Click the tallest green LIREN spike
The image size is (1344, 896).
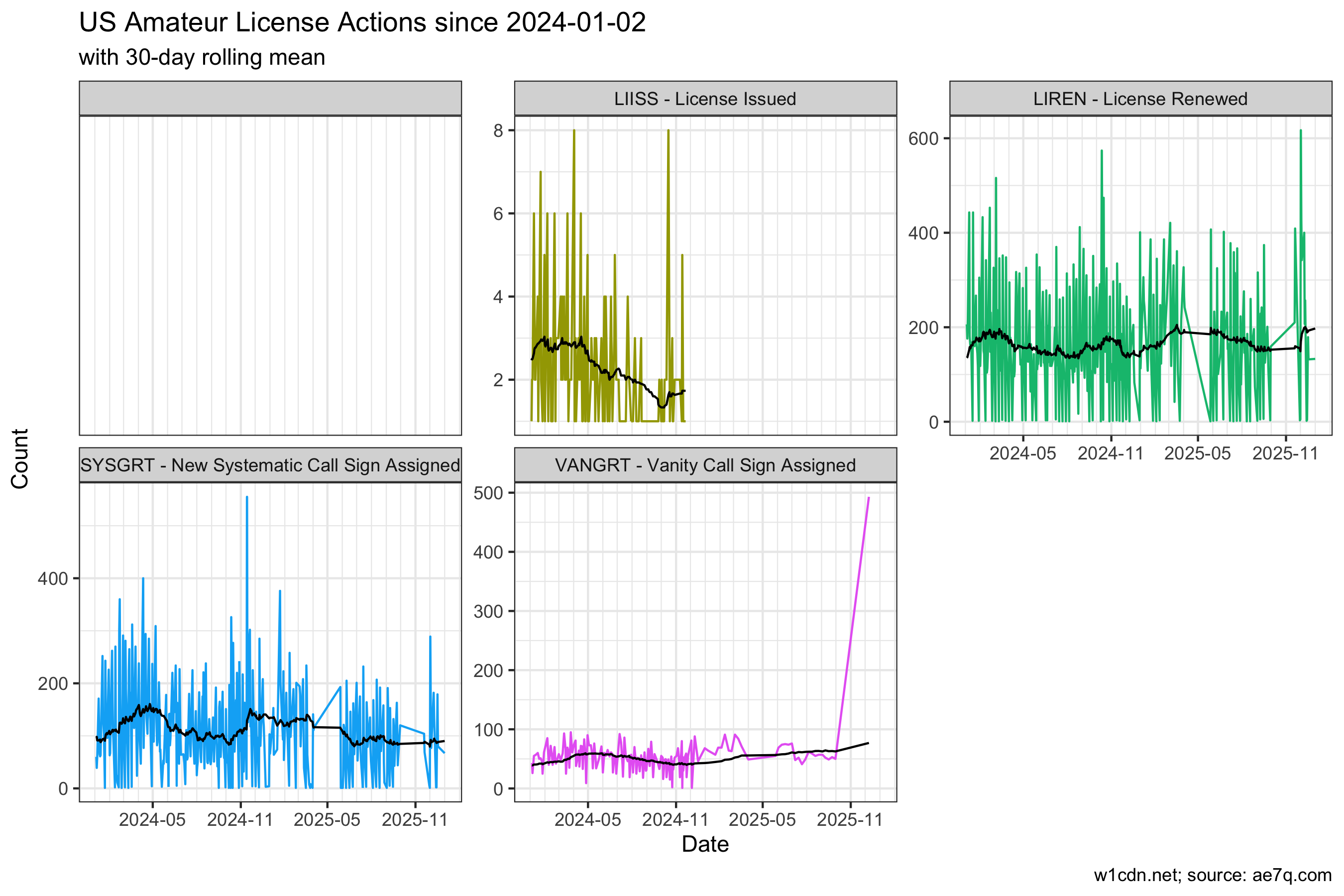[1301, 131]
